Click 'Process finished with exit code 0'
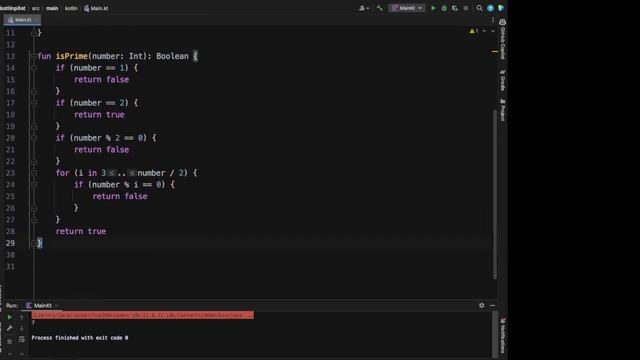Screen dimensions: 640x360 (80, 338)
